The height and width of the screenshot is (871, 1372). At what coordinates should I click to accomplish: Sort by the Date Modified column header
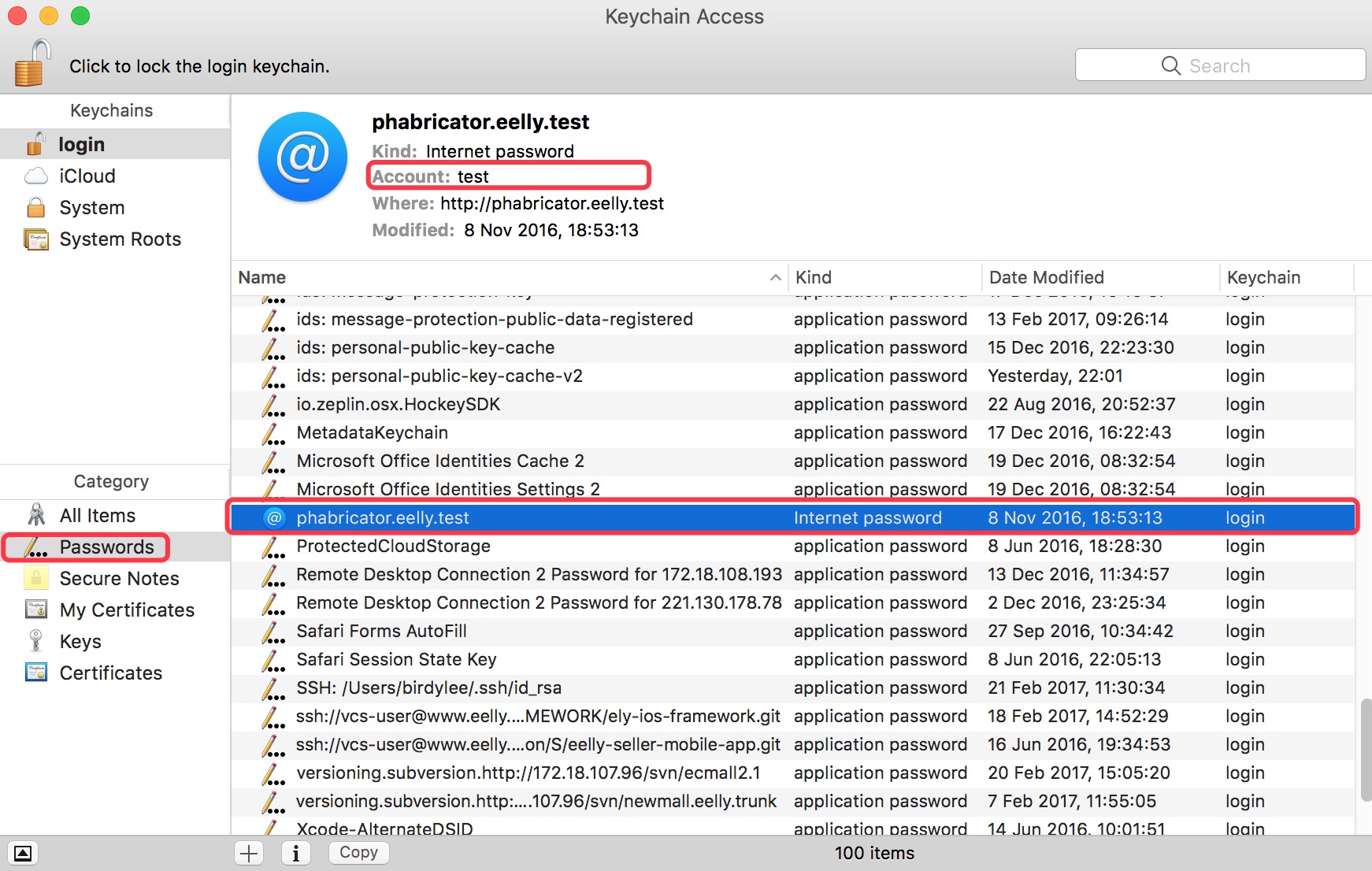coord(1100,277)
